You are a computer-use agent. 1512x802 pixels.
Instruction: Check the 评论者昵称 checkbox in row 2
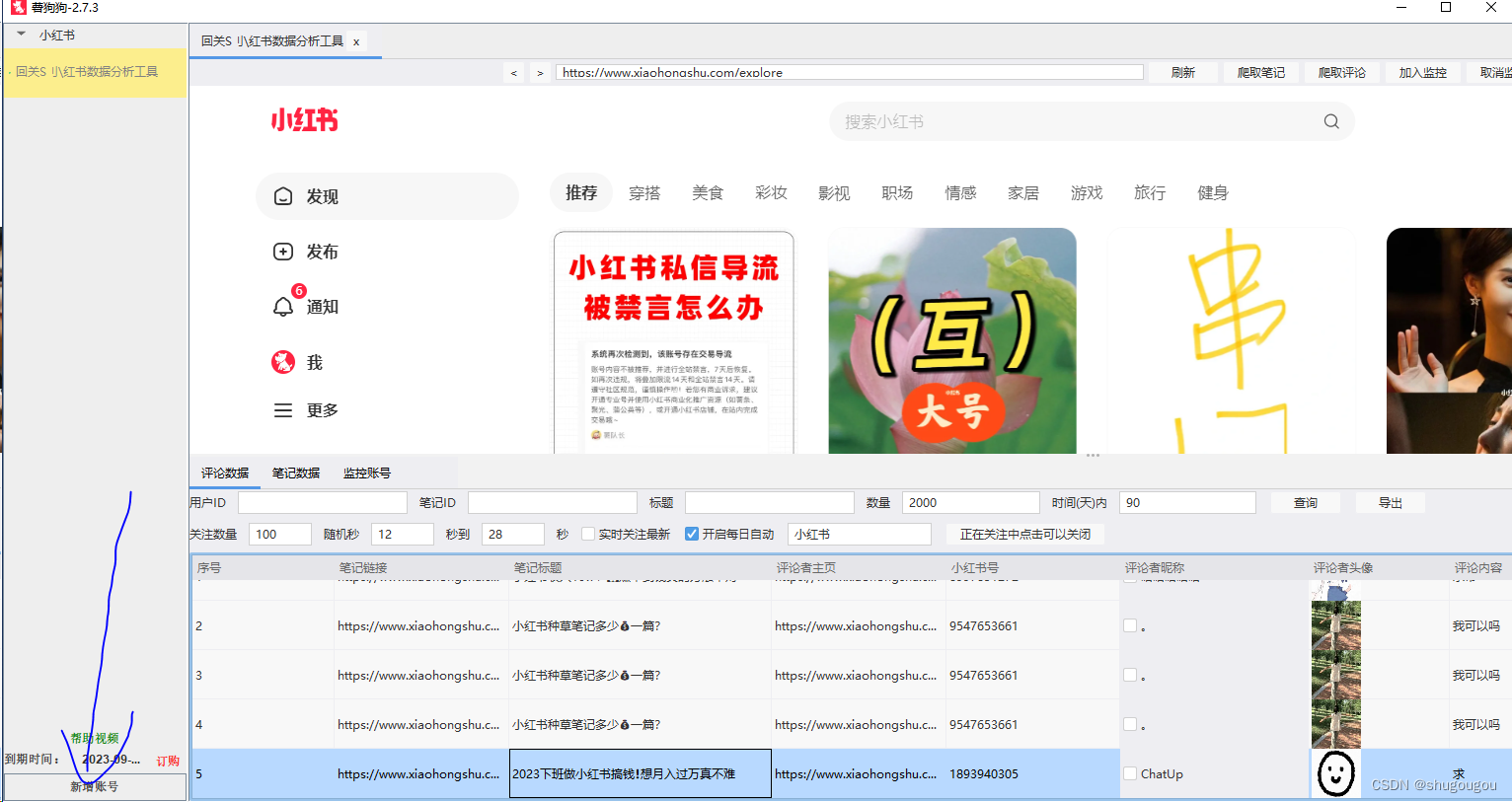coord(1130,625)
